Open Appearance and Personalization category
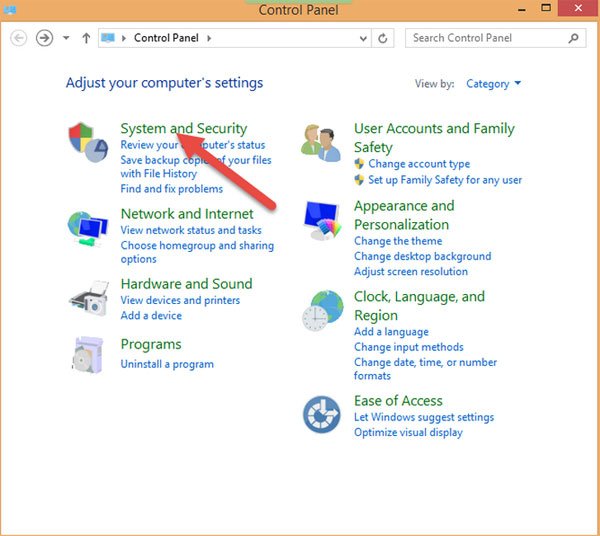Viewport: 600px width, 536px height. point(404,215)
